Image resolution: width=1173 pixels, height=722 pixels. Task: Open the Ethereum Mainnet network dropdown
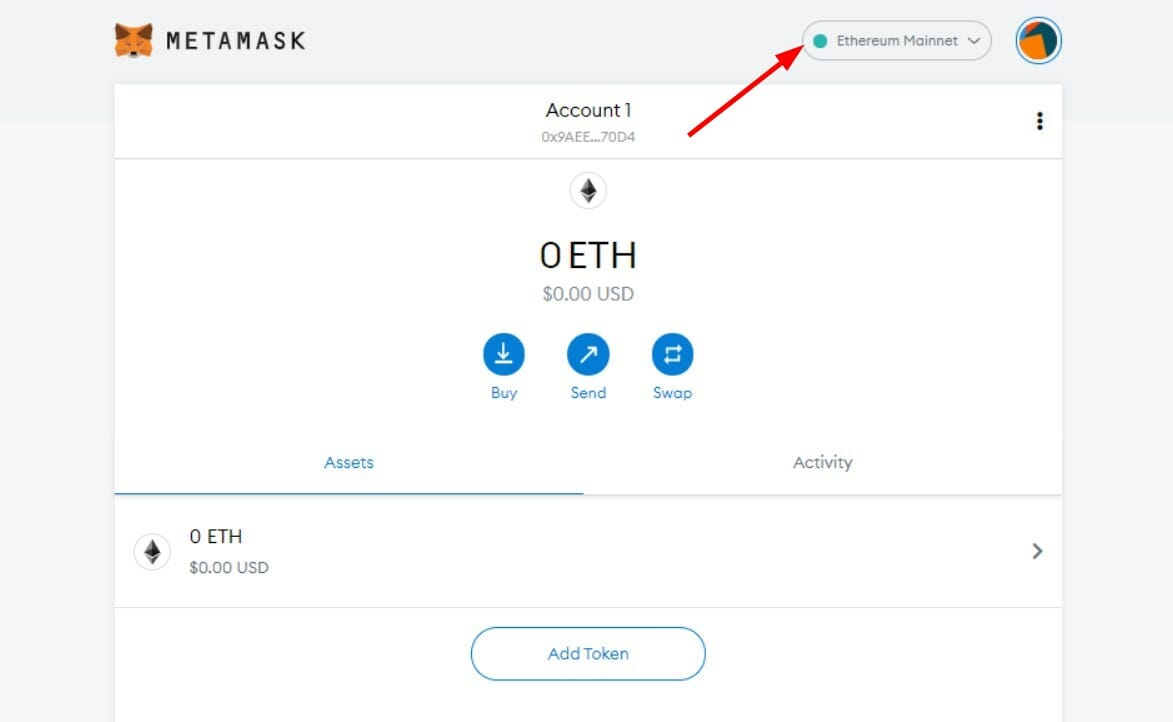pyautogui.click(x=896, y=41)
